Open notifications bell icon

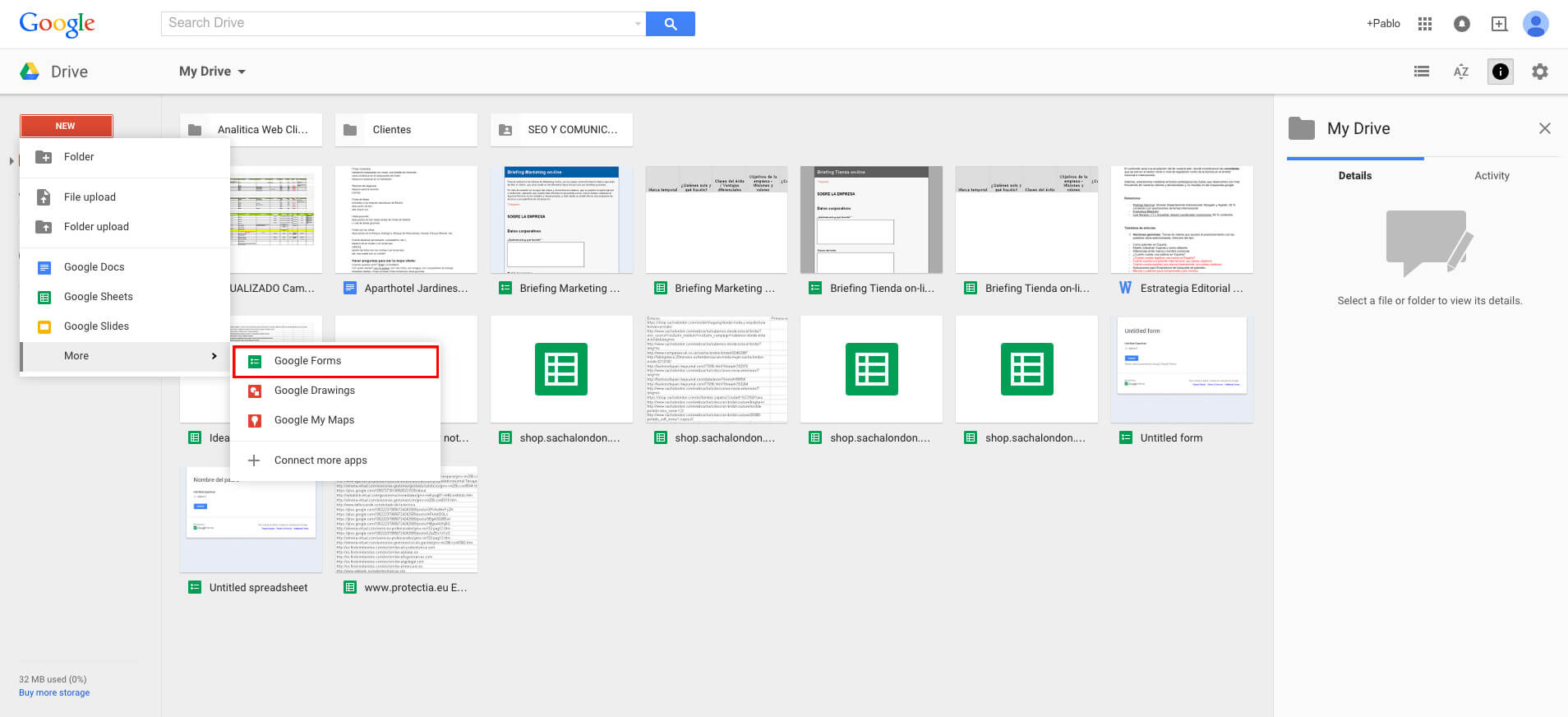[1461, 24]
